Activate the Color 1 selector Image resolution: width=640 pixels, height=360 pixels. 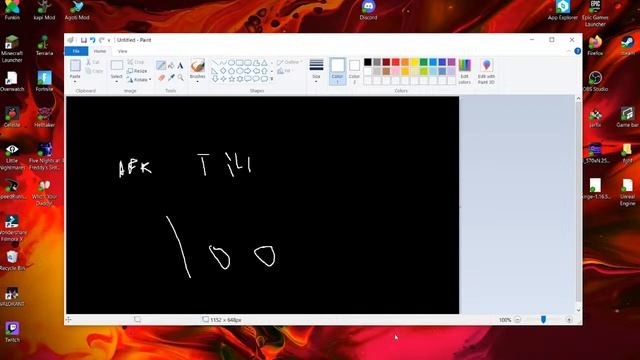[x=338, y=71]
